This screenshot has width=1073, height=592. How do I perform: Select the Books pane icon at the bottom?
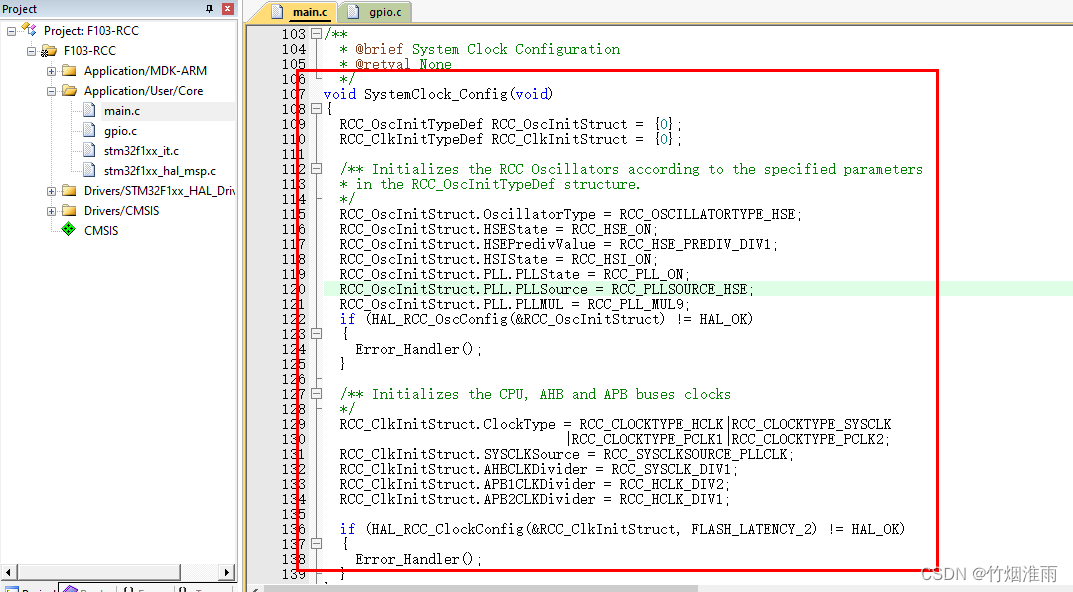[x=70, y=588]
